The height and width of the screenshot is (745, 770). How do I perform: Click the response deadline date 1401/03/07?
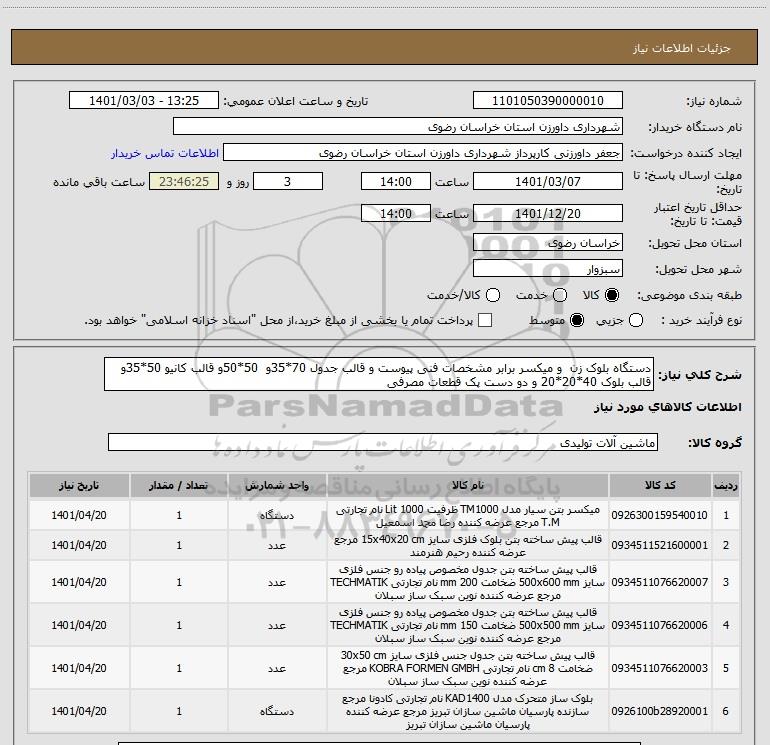click(x=548, y=181)
